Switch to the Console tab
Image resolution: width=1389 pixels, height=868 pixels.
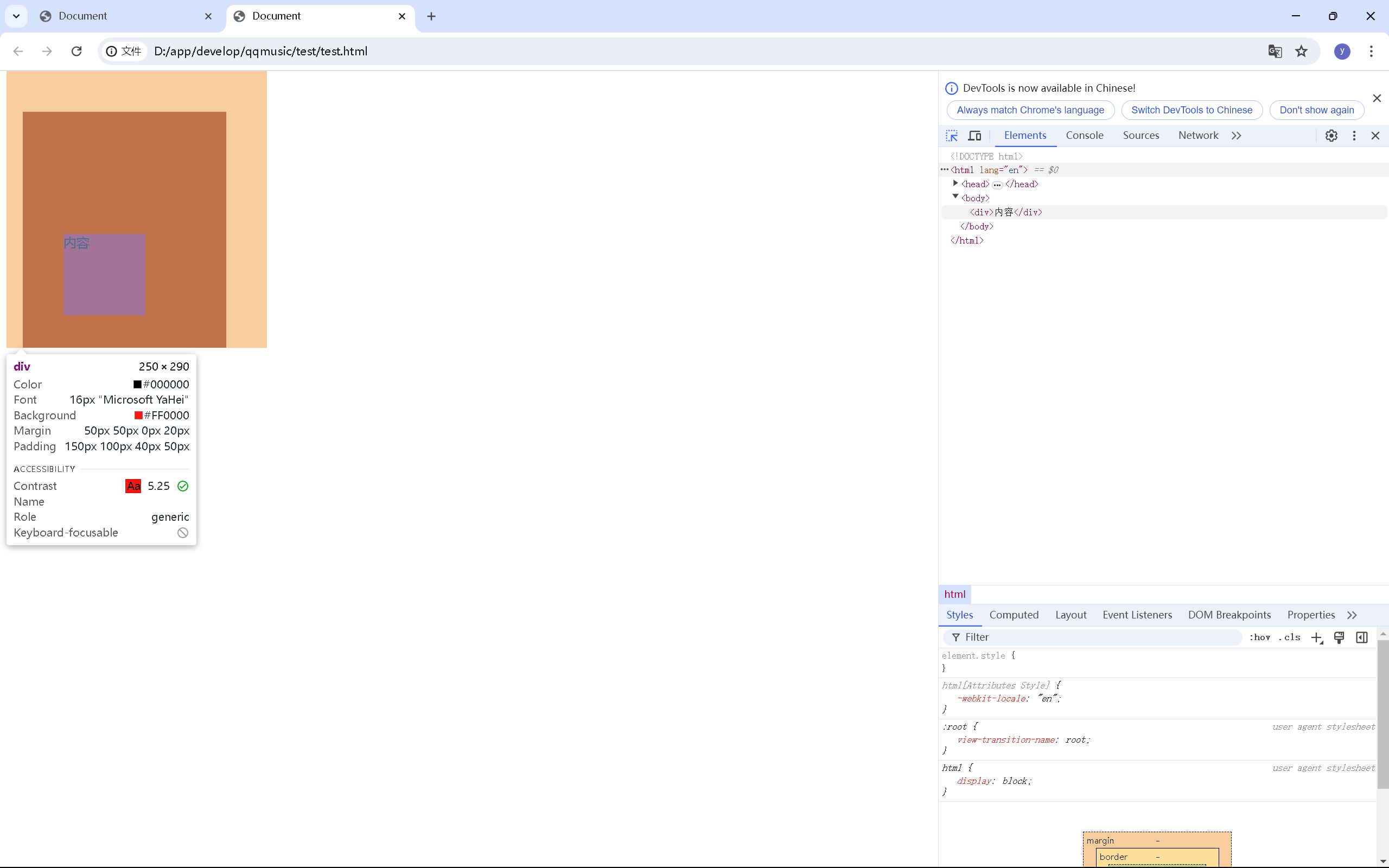click(x=1084, y=136)
